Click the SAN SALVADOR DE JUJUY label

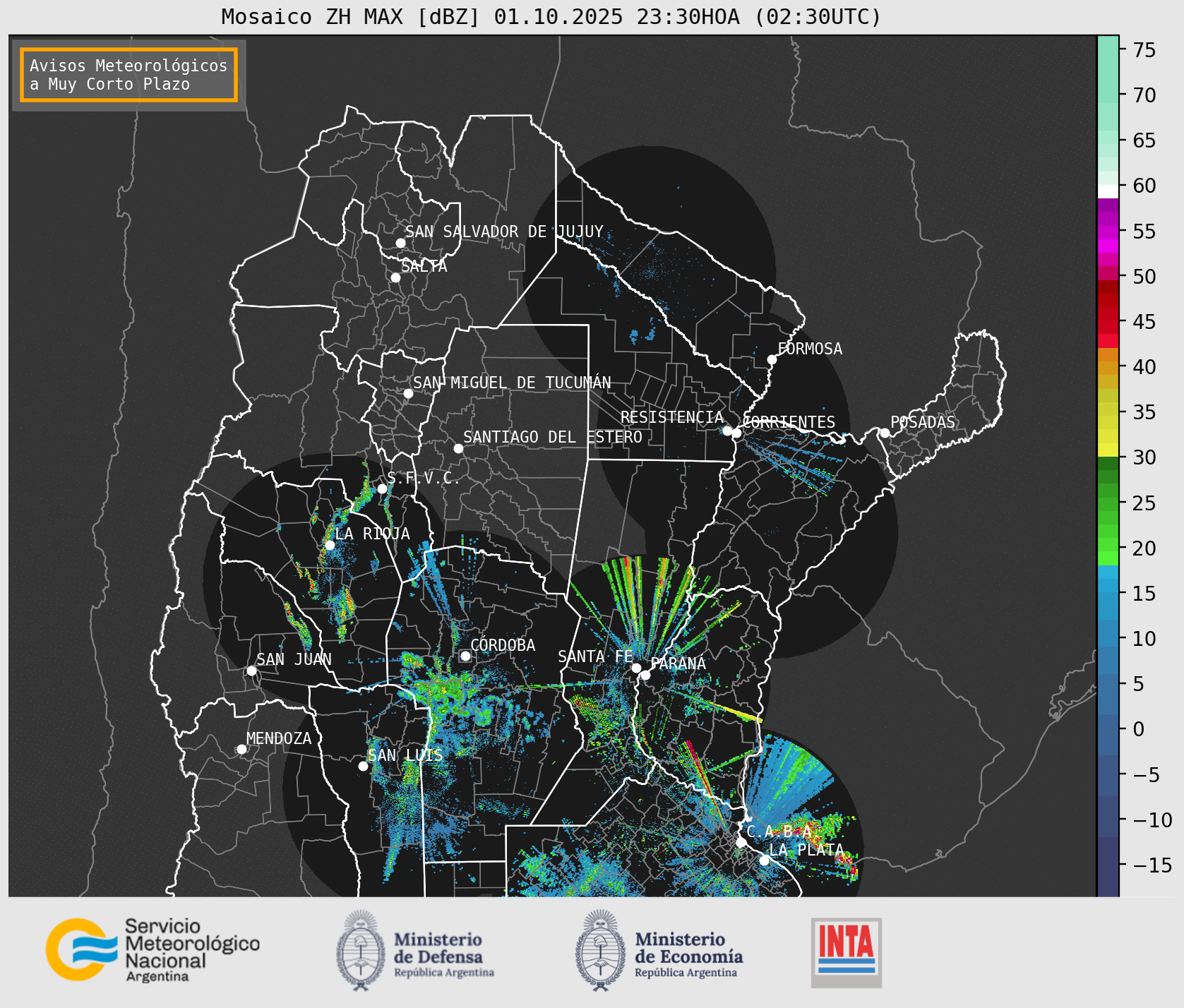[504, 232]
